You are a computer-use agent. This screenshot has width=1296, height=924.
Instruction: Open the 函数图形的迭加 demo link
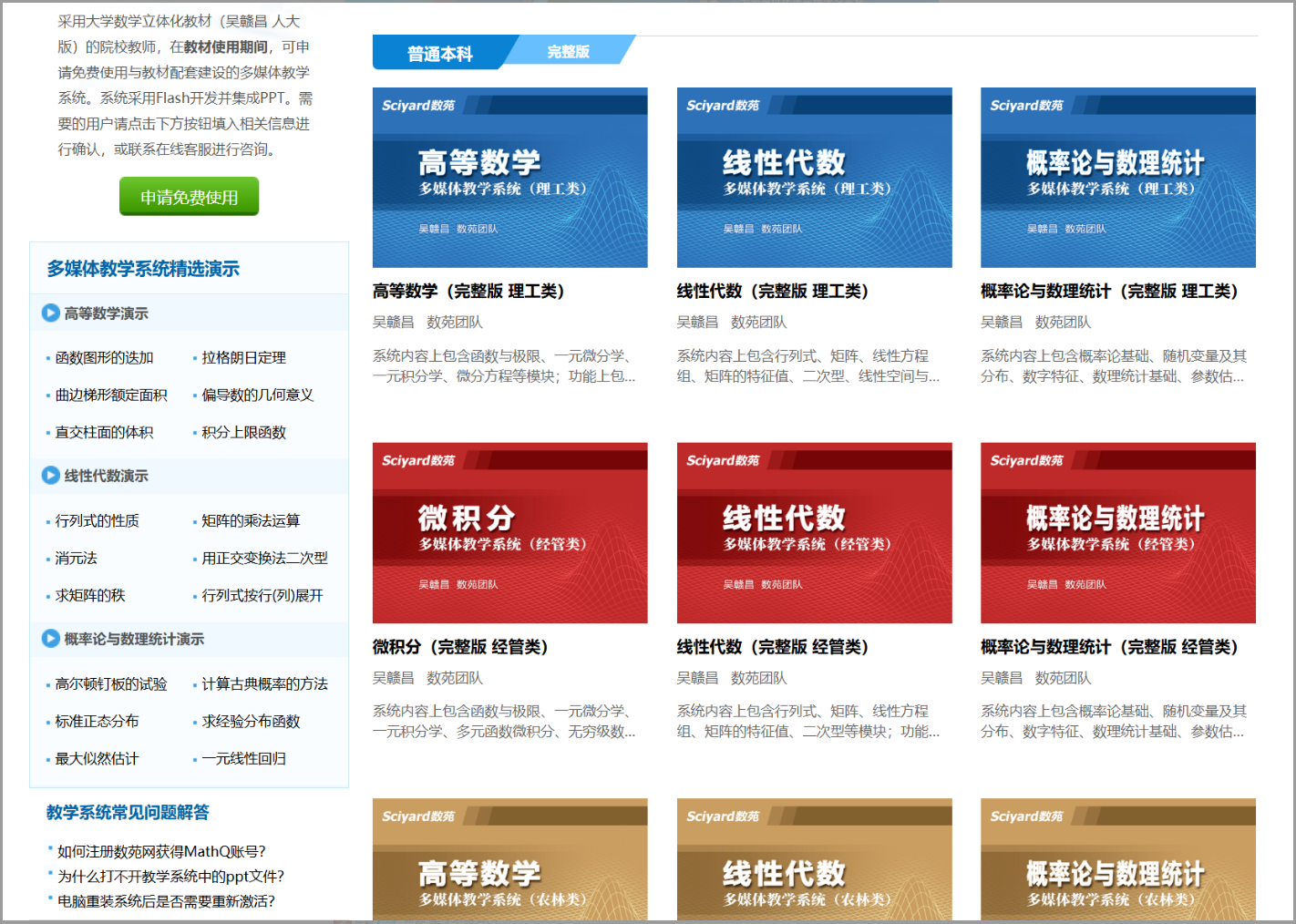(104, 358)
